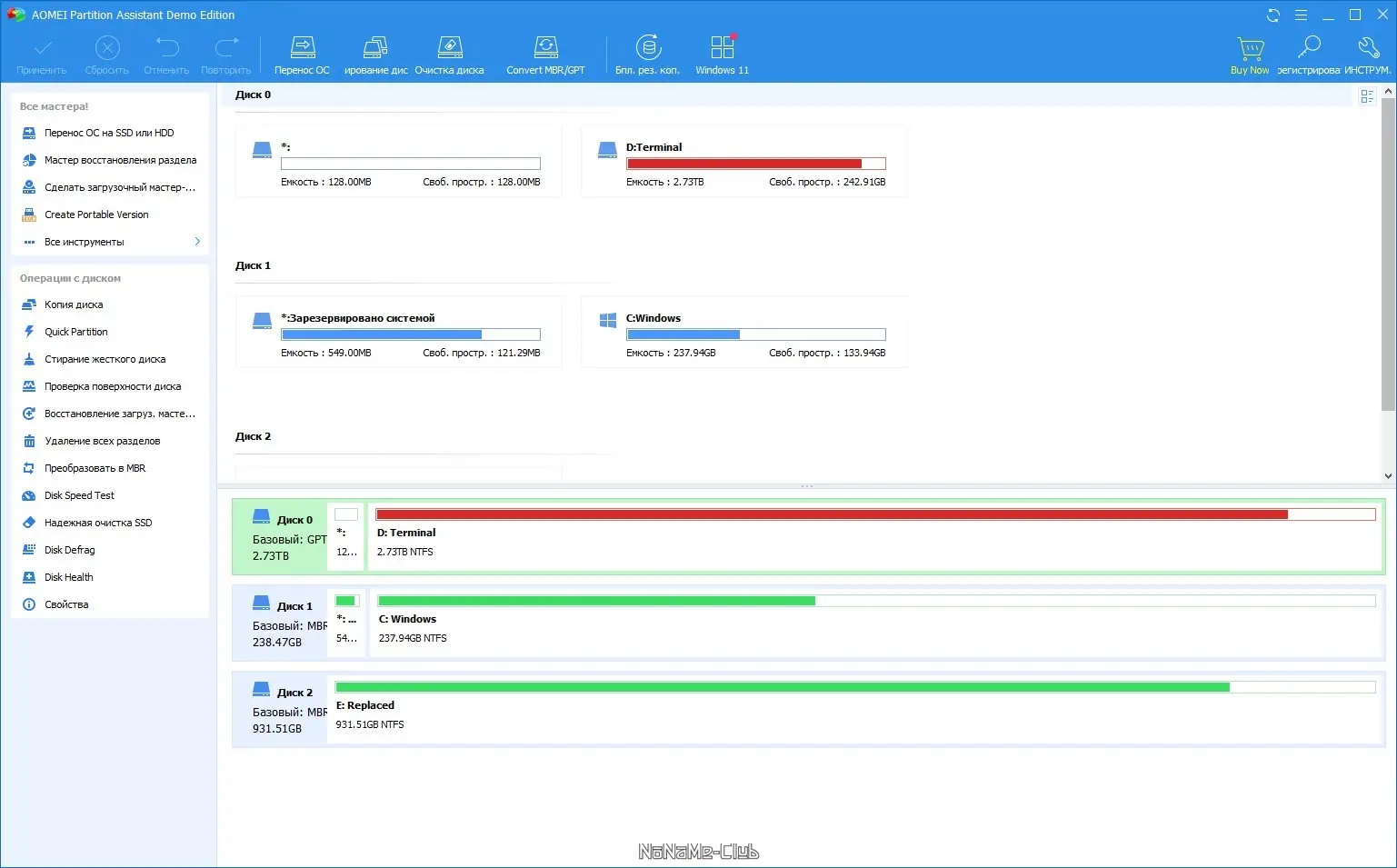This screenshot has height=868, width=1397.
Task: Select Перенос ОС на SSD или HDD wizard
Action: click(110, 133)
